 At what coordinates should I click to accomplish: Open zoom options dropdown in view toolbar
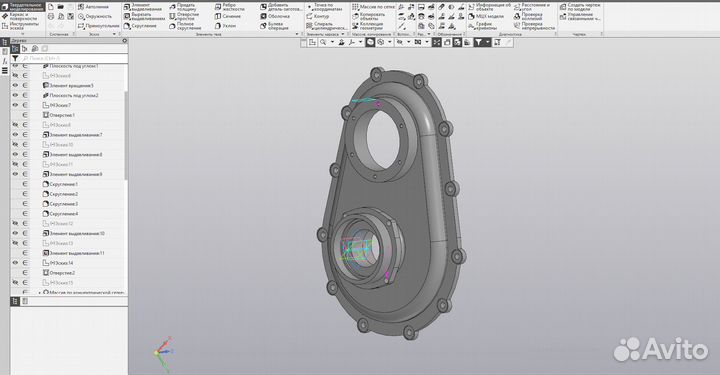click(332, 42)
